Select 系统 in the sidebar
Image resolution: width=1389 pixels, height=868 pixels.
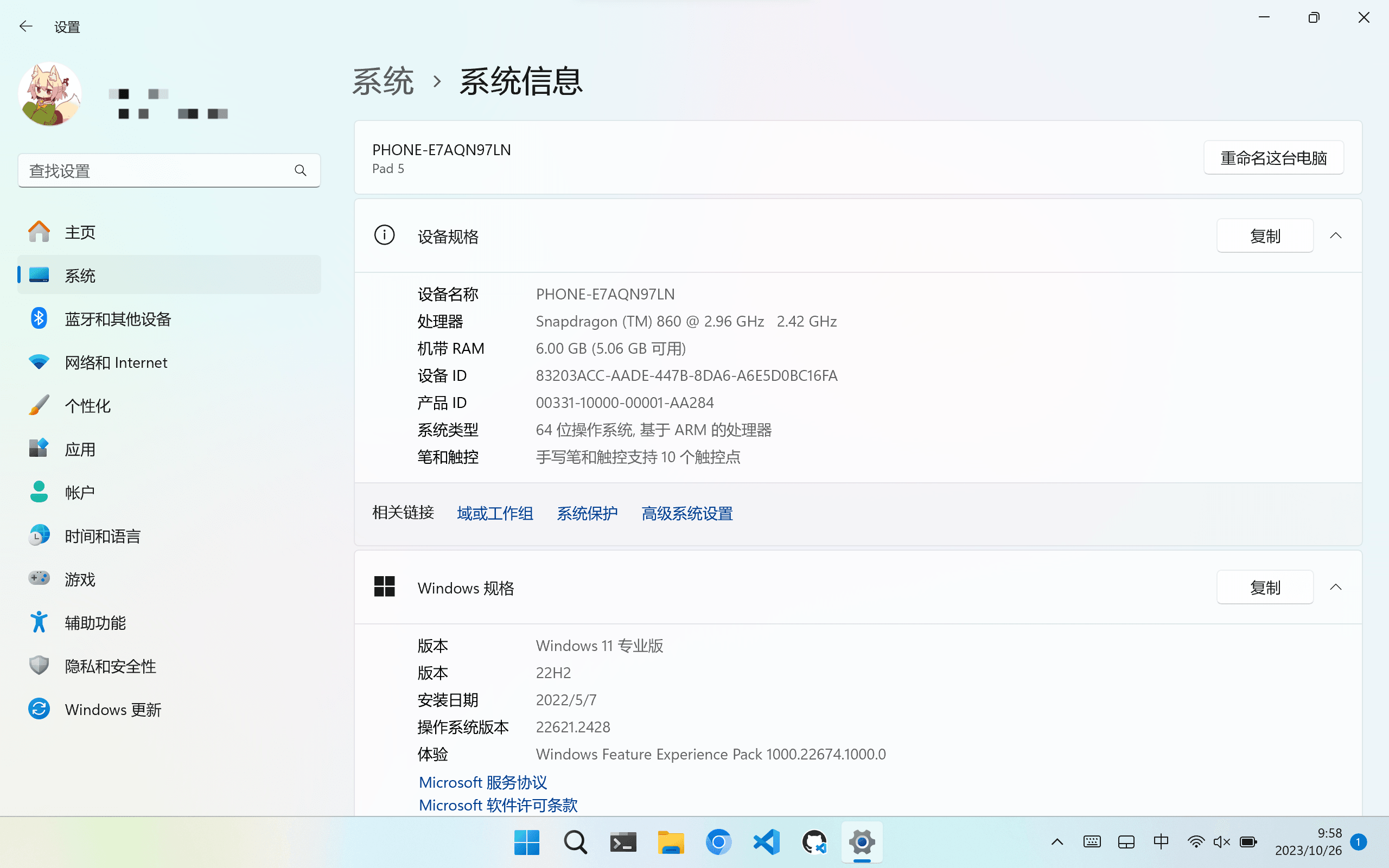click(169, 276)
